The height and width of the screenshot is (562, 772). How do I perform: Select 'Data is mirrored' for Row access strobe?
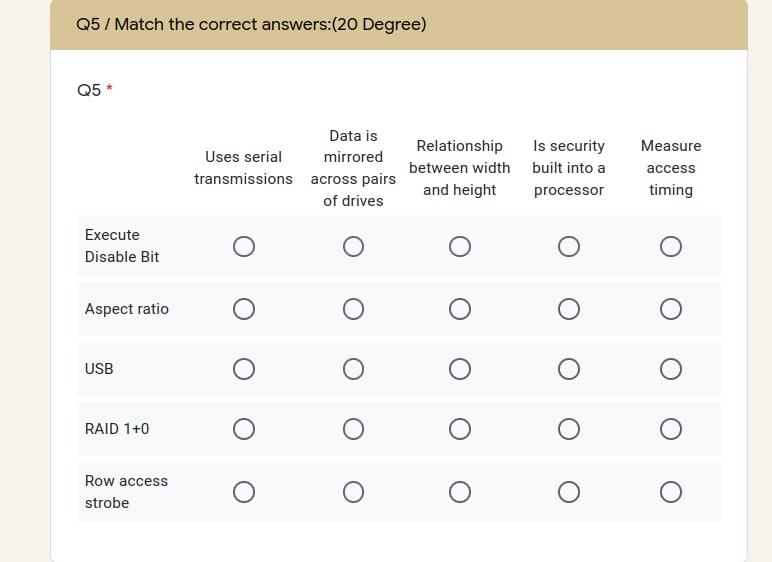[353, 492]
